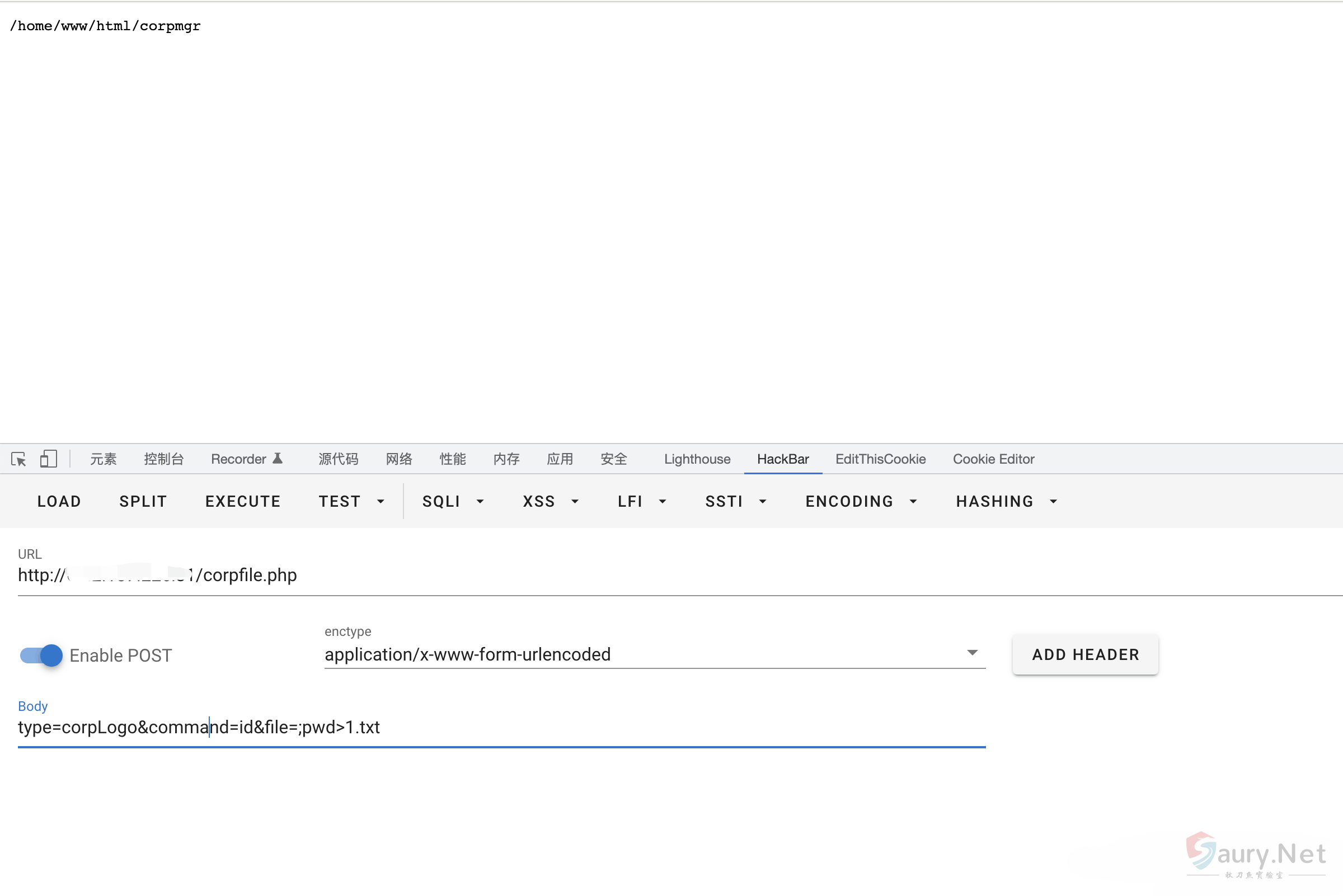
Task: Toggle the device toolbar icon
Action: 49,459
